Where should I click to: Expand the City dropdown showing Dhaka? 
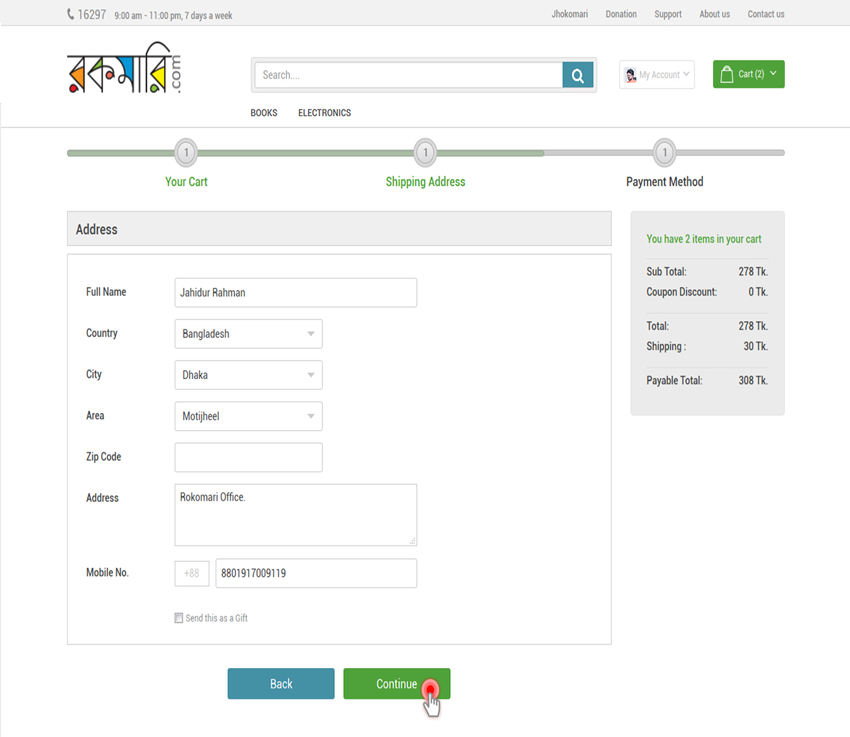pyautogui.click(x=248, y=375)
